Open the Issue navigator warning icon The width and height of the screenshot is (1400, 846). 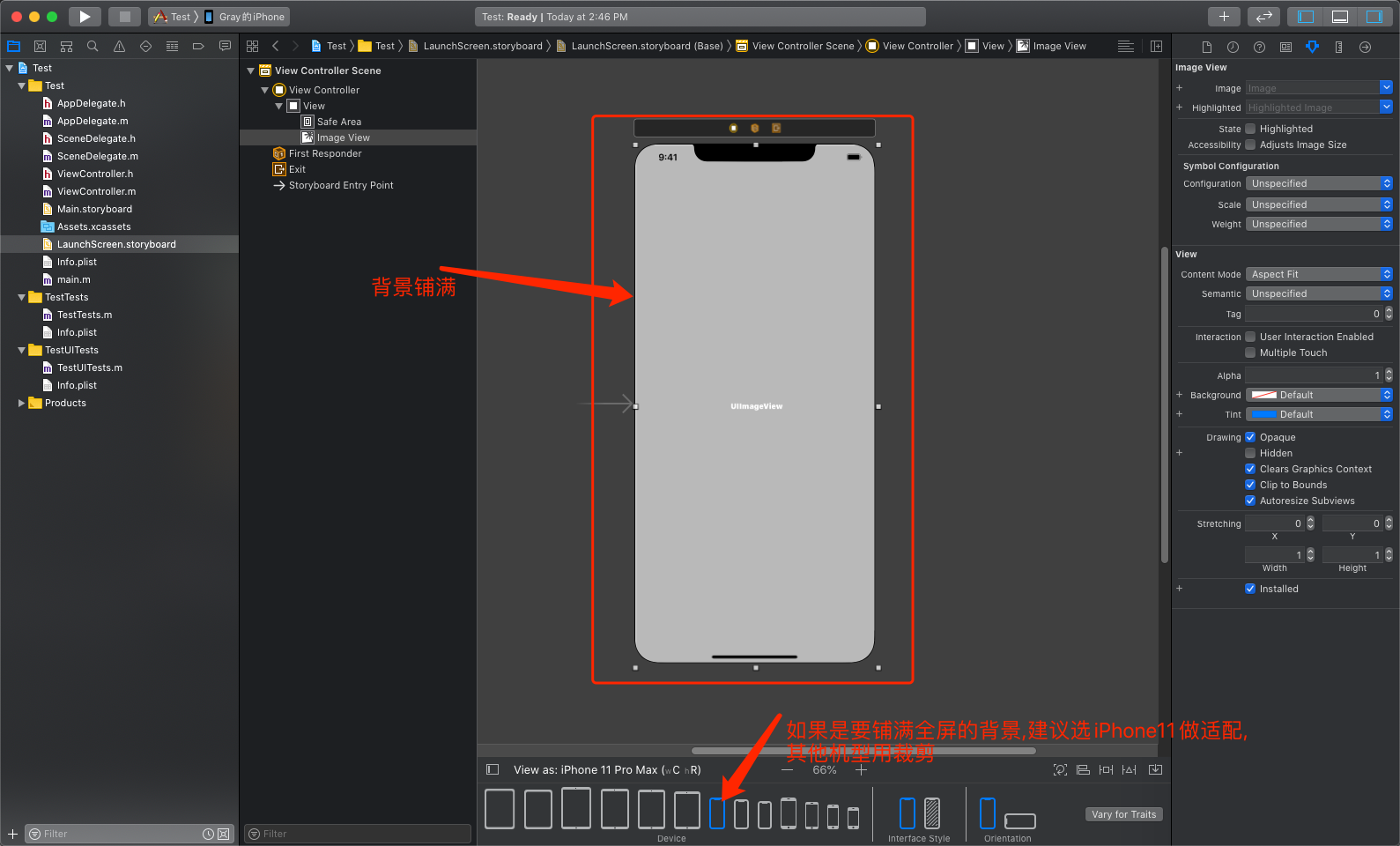coord(119,46)
